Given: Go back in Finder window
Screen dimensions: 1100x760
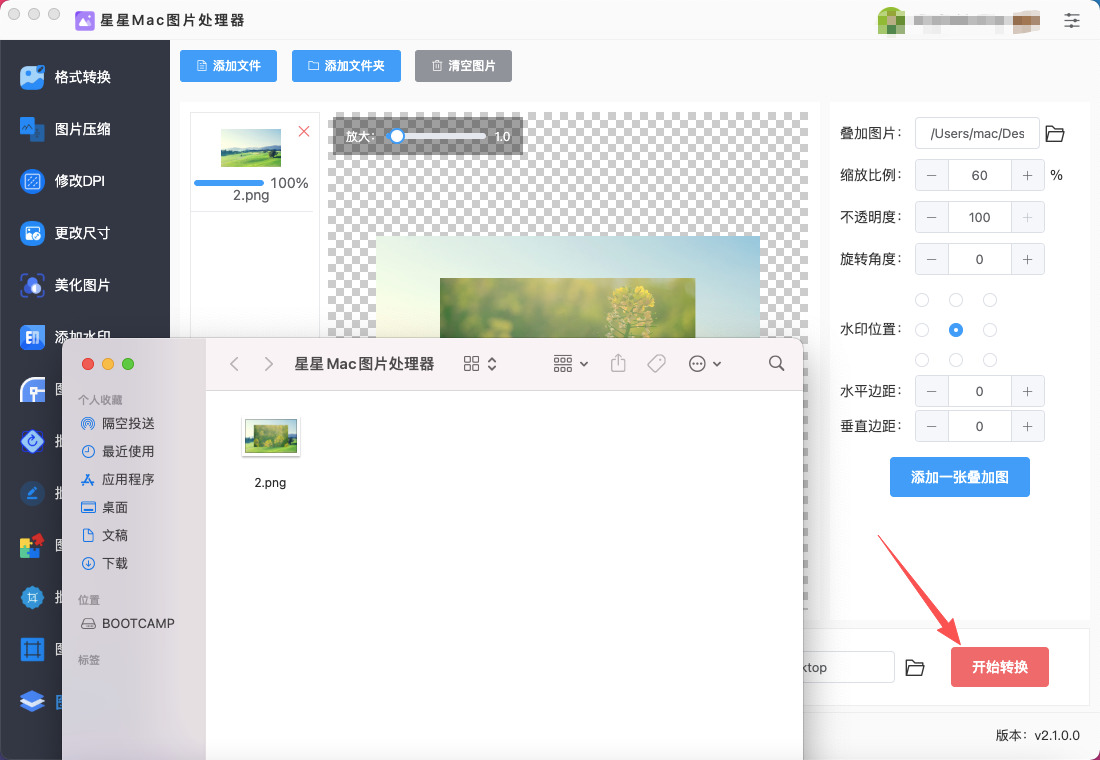Looking at the screenshot, I should click(234, 364).
